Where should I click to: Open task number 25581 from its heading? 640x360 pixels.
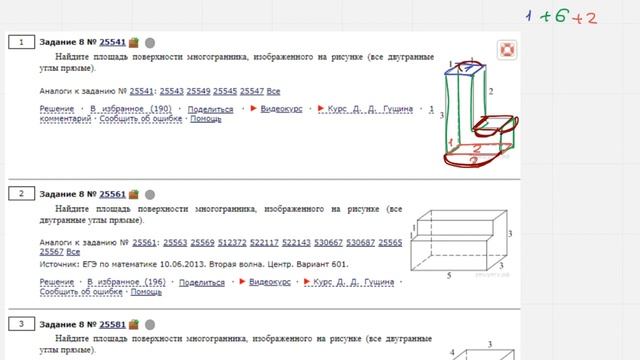(112, 324)
